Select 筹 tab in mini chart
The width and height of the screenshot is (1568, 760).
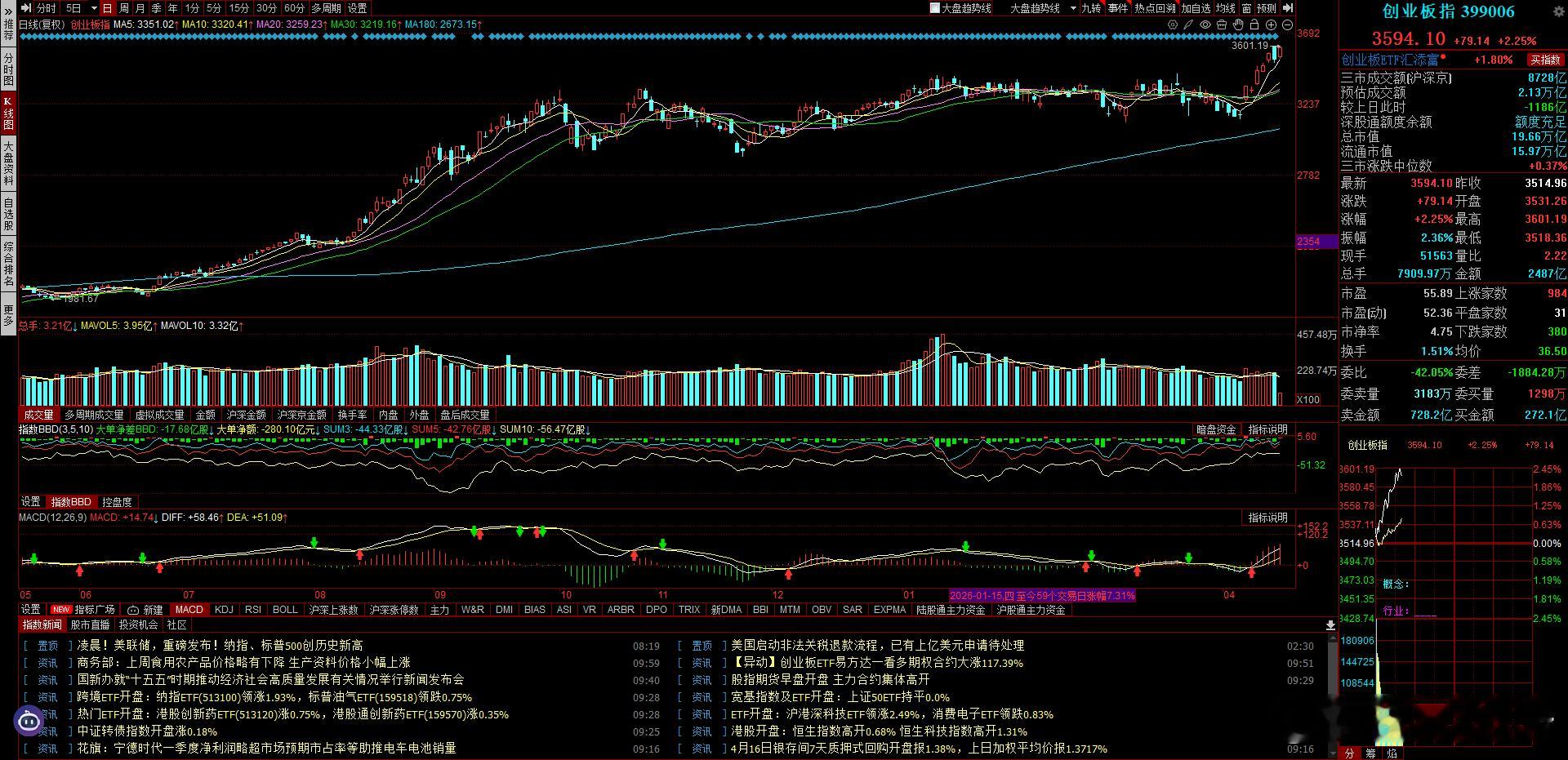coord(1370,753)
